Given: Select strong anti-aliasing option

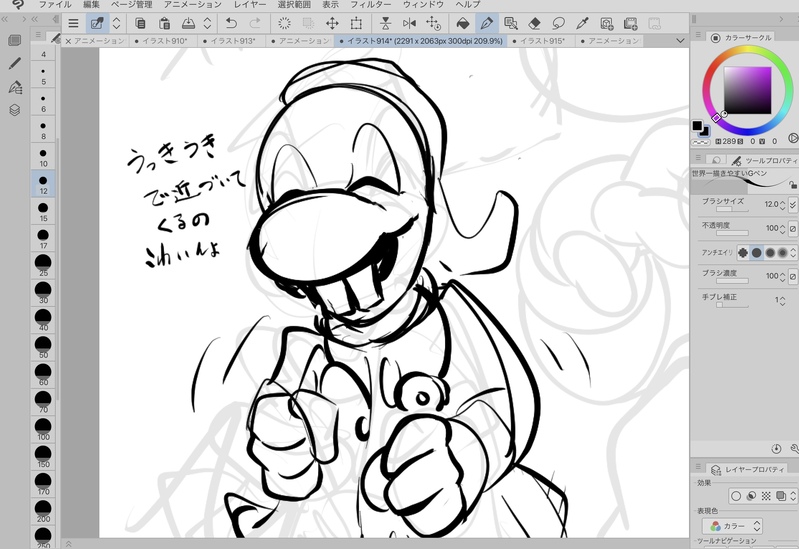Looking at the screenshot, I should point(782,252).
